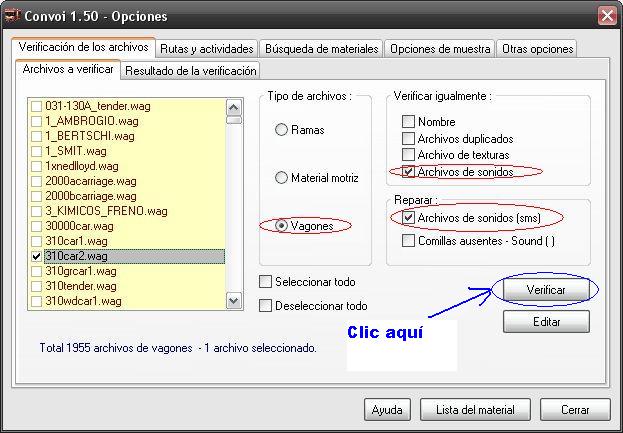This screenshot has width=623, height=433.
Task: Select 310car2.wag in the file list
Action: click(80, 256)
